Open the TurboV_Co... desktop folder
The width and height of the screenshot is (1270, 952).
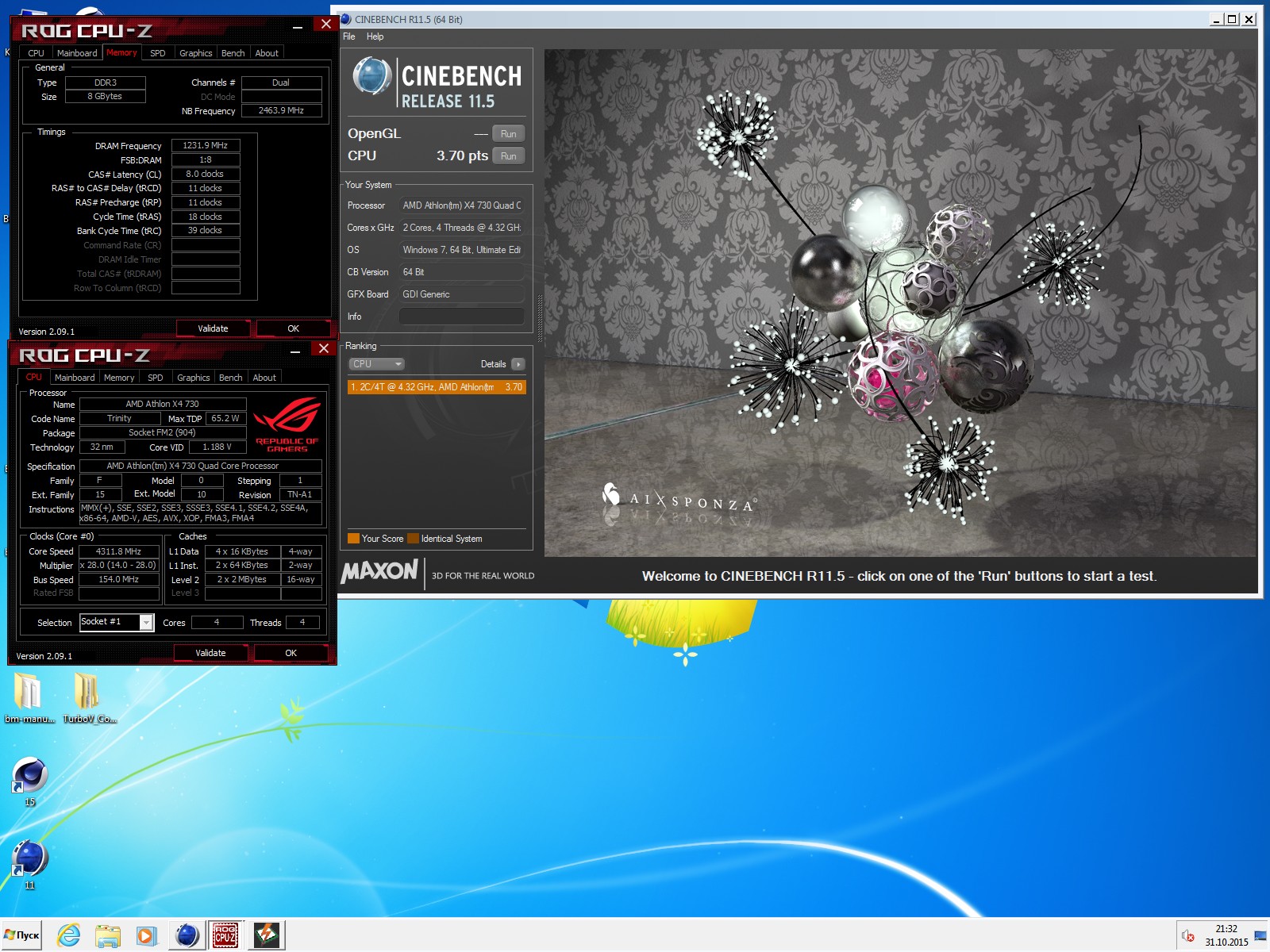click(x=89, y=697)
